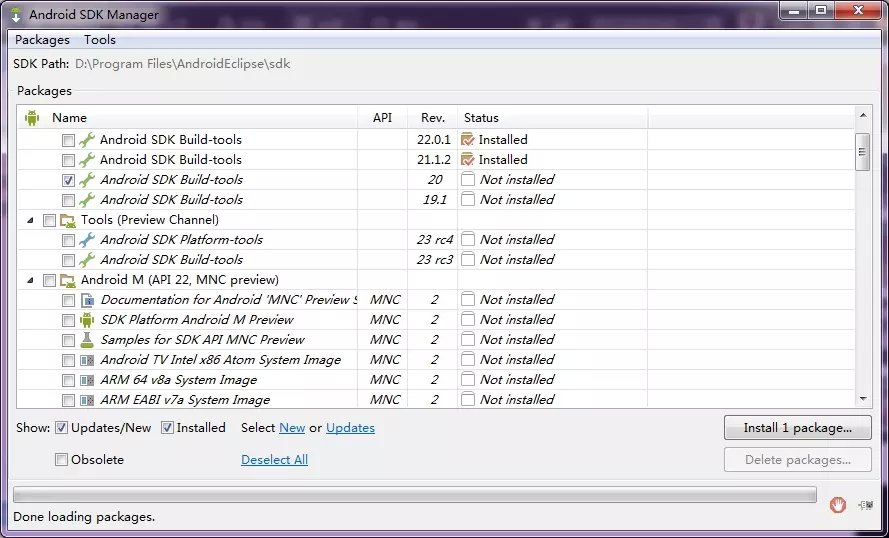This screenshot has width=889, height=538.
Task: Click the loading progress bar
Action: (x=414, y=495)
